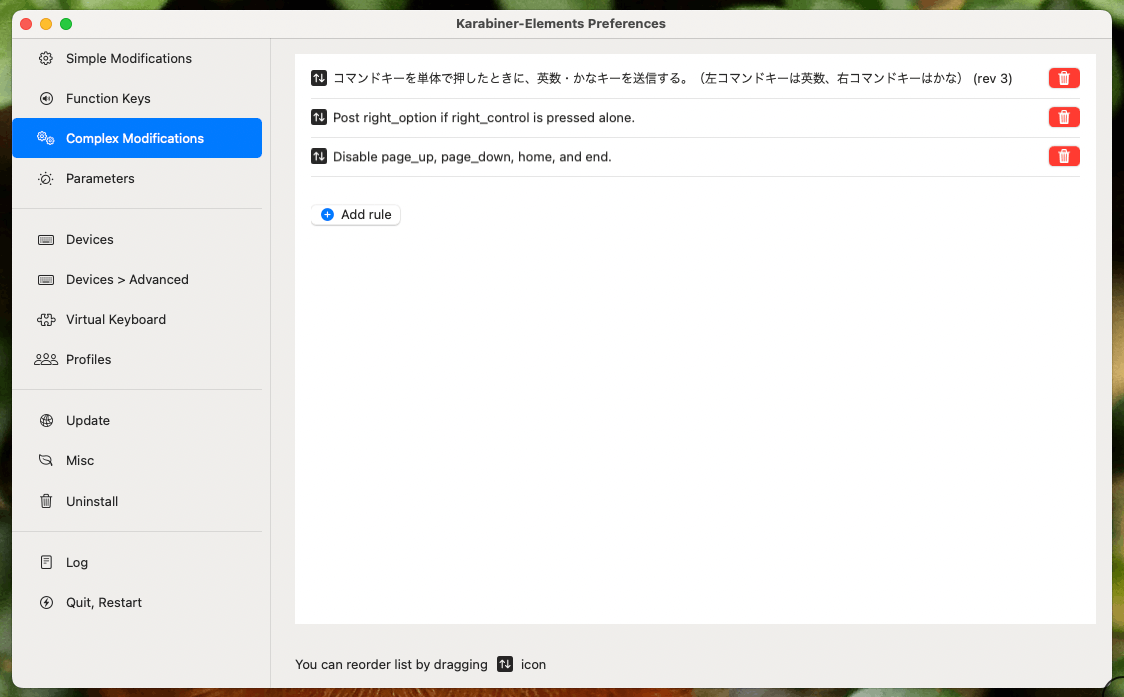Open Profiles using the people icon
This screenshot has height=697, width=1124.
click(x=45, y=359)
